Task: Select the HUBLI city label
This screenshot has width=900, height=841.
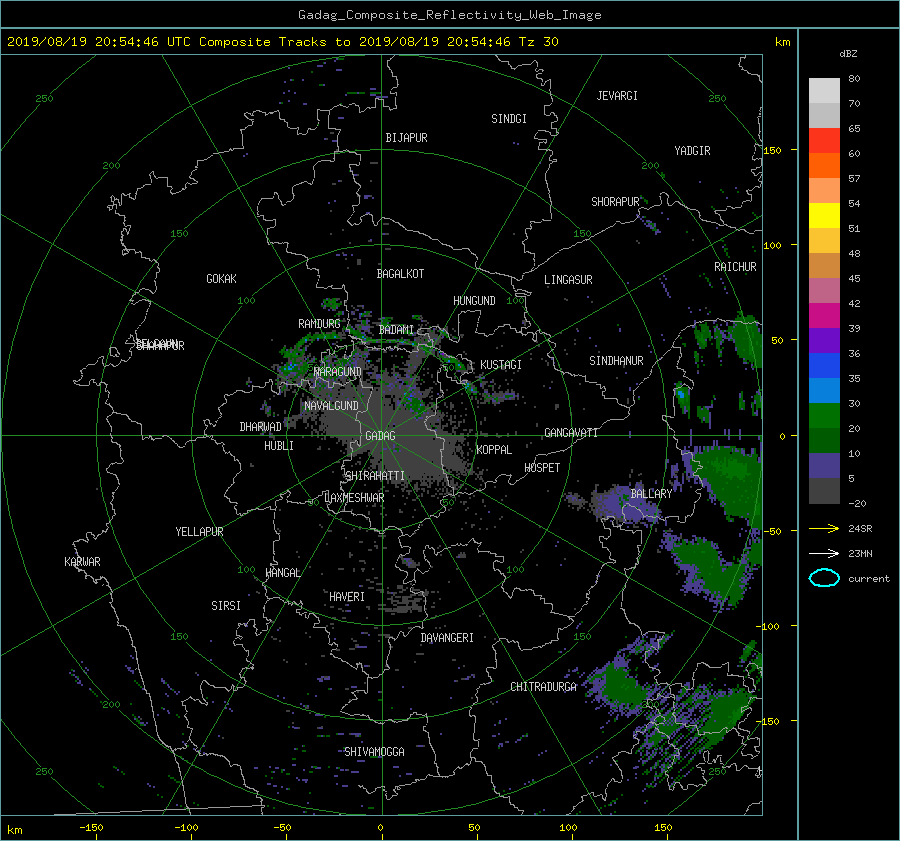Action: click(278, 446)
